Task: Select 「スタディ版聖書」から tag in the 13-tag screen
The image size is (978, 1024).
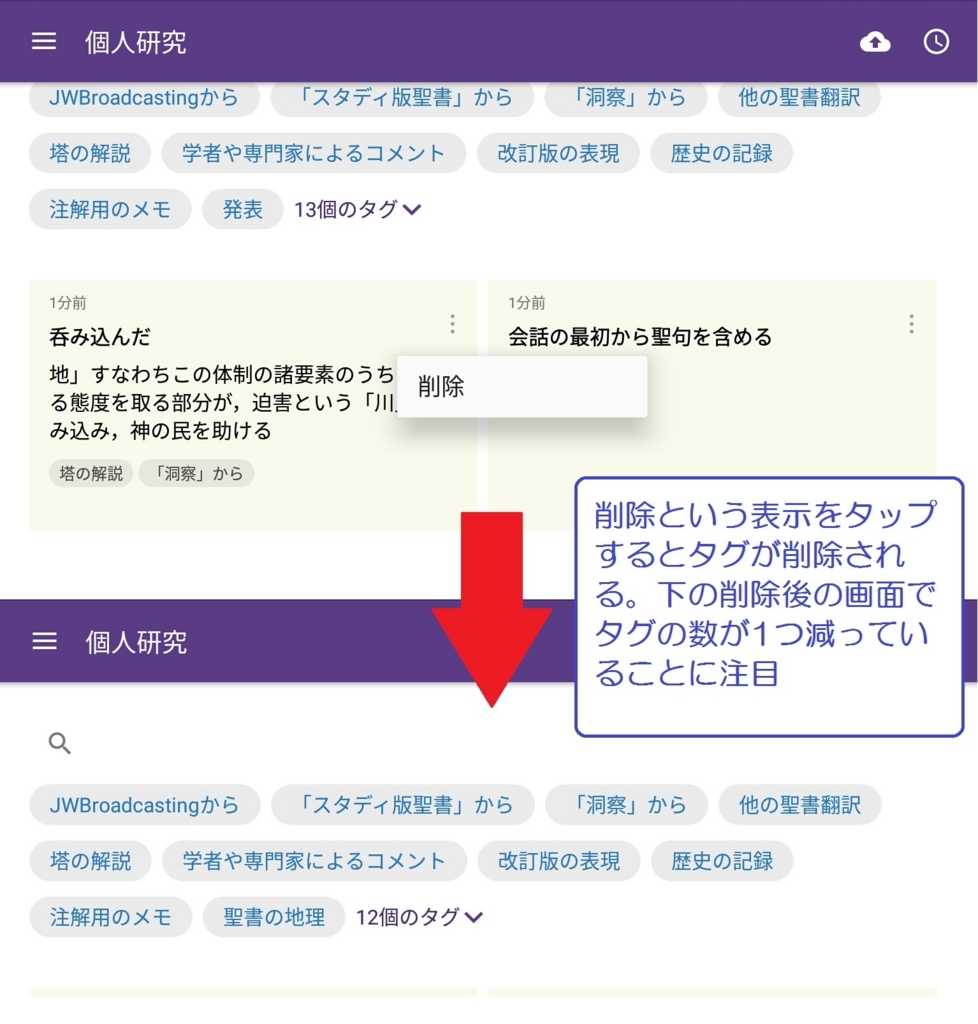Action: 402,98
